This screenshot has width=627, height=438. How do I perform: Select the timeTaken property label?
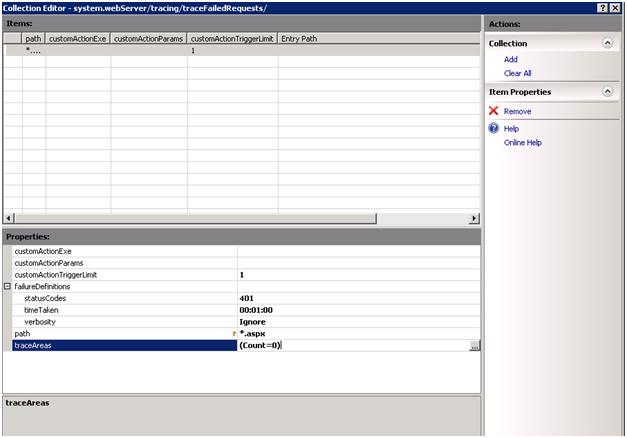[41, 310]
